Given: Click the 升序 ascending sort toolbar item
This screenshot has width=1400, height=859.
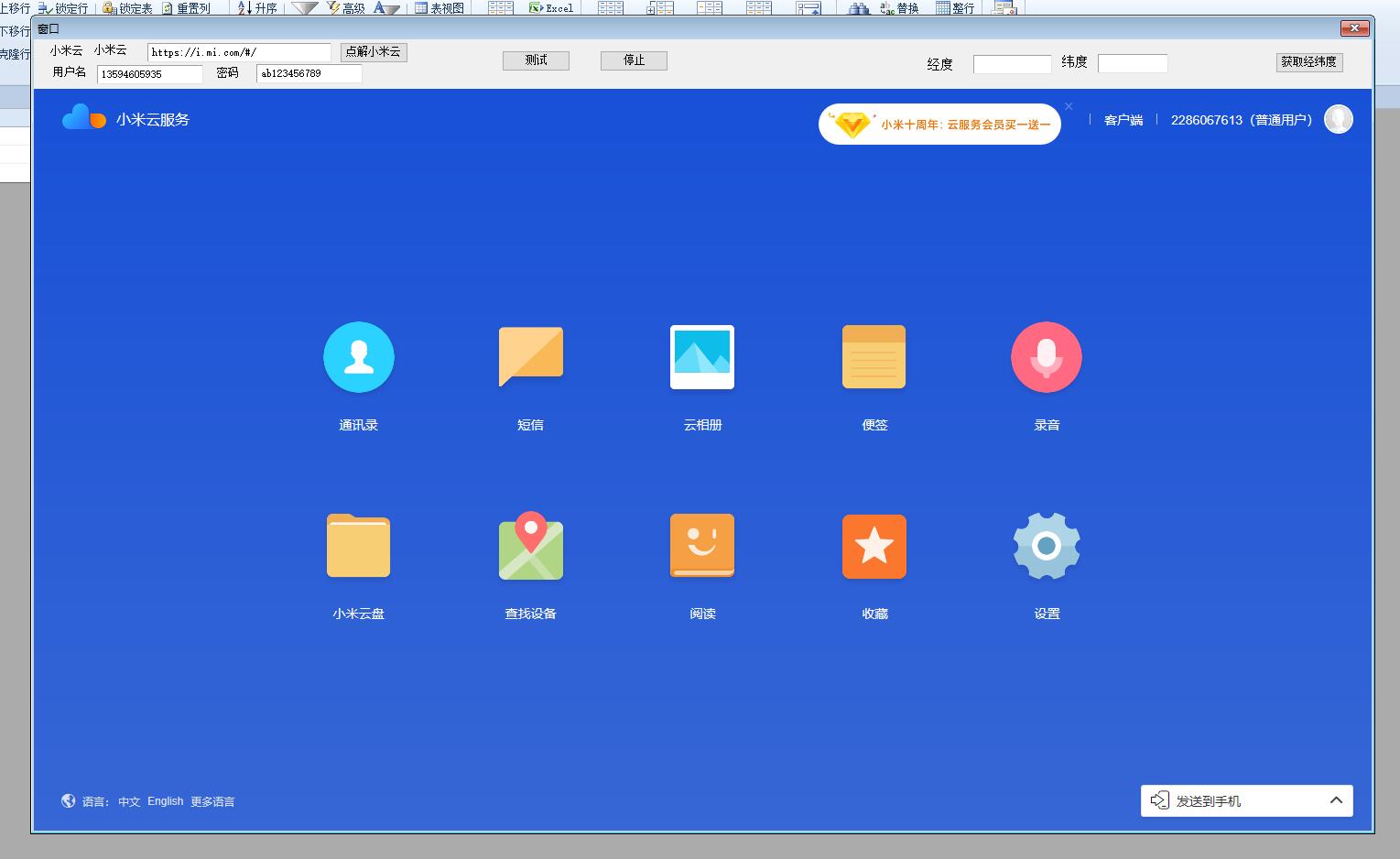Looking at the screenshot, I should pyautogui.click(x=257, y=7).
